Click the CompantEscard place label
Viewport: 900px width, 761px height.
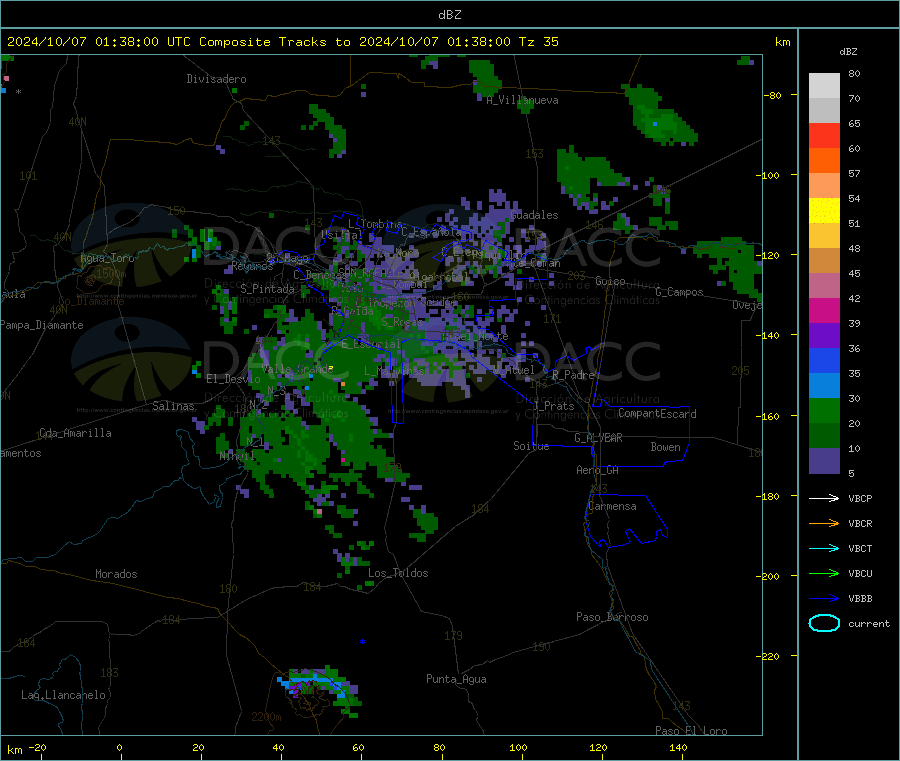(x=657, y=413)
